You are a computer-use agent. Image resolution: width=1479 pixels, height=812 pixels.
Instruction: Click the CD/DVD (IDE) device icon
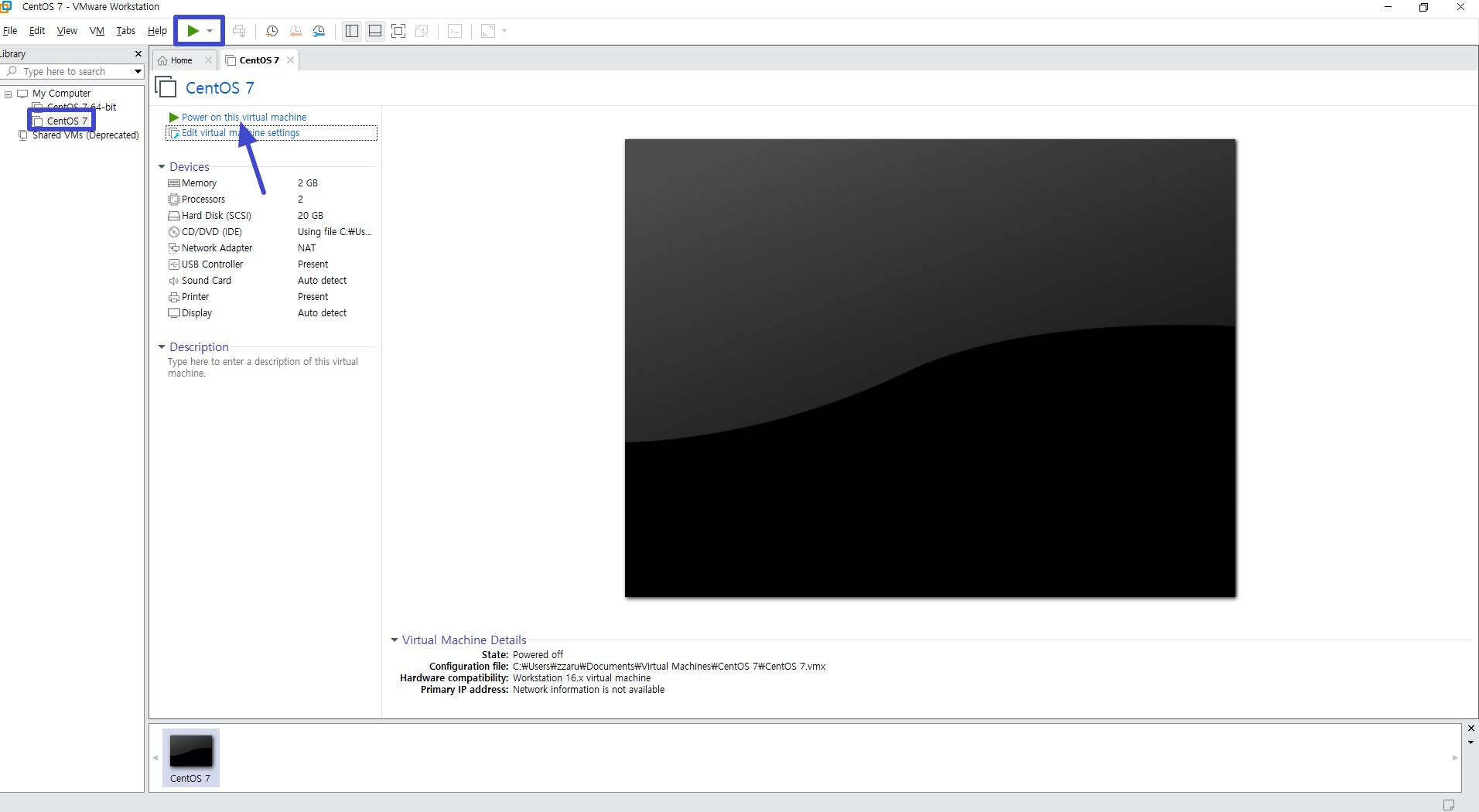point(174,232)
